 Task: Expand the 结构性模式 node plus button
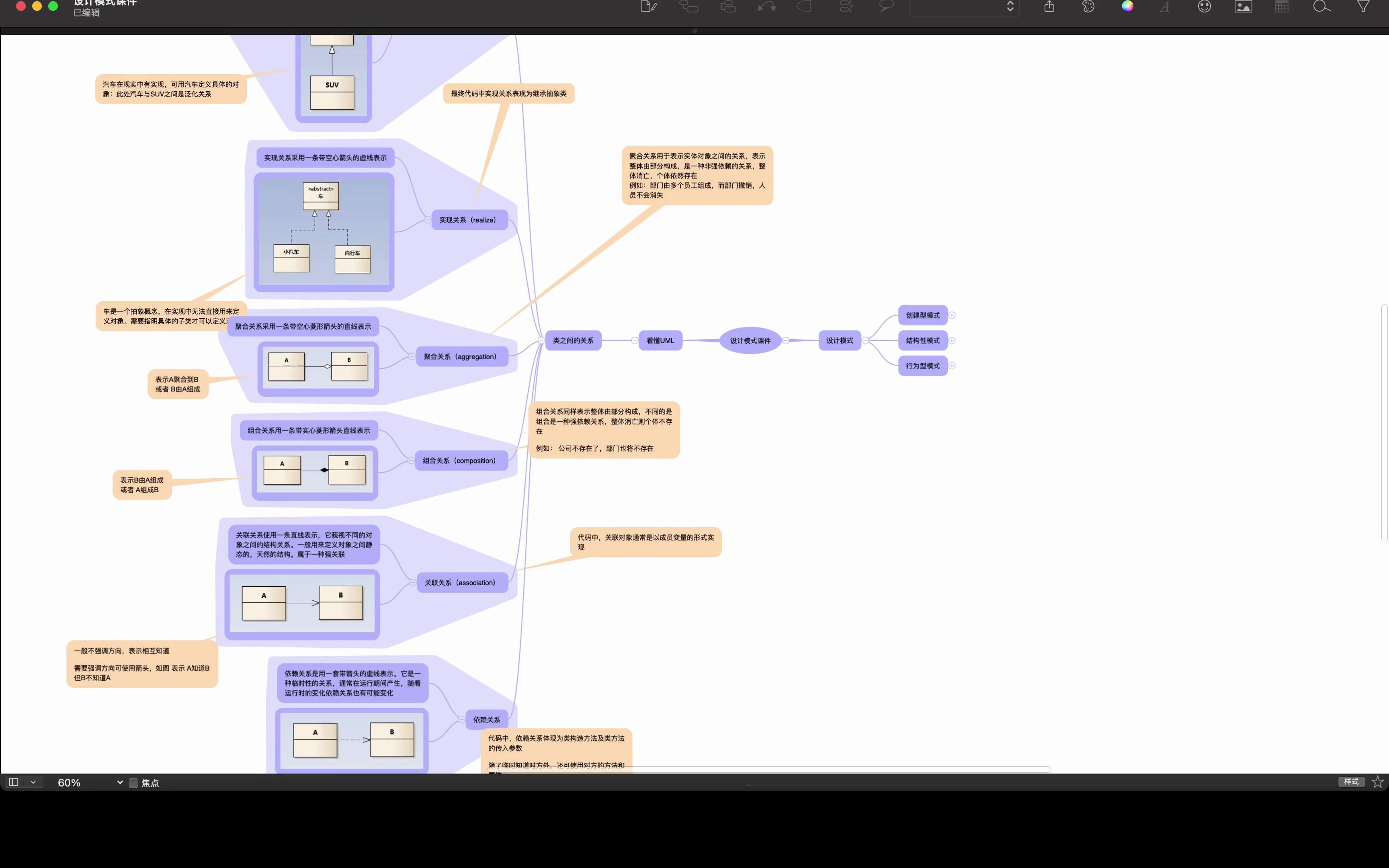(x=952, y=340)
